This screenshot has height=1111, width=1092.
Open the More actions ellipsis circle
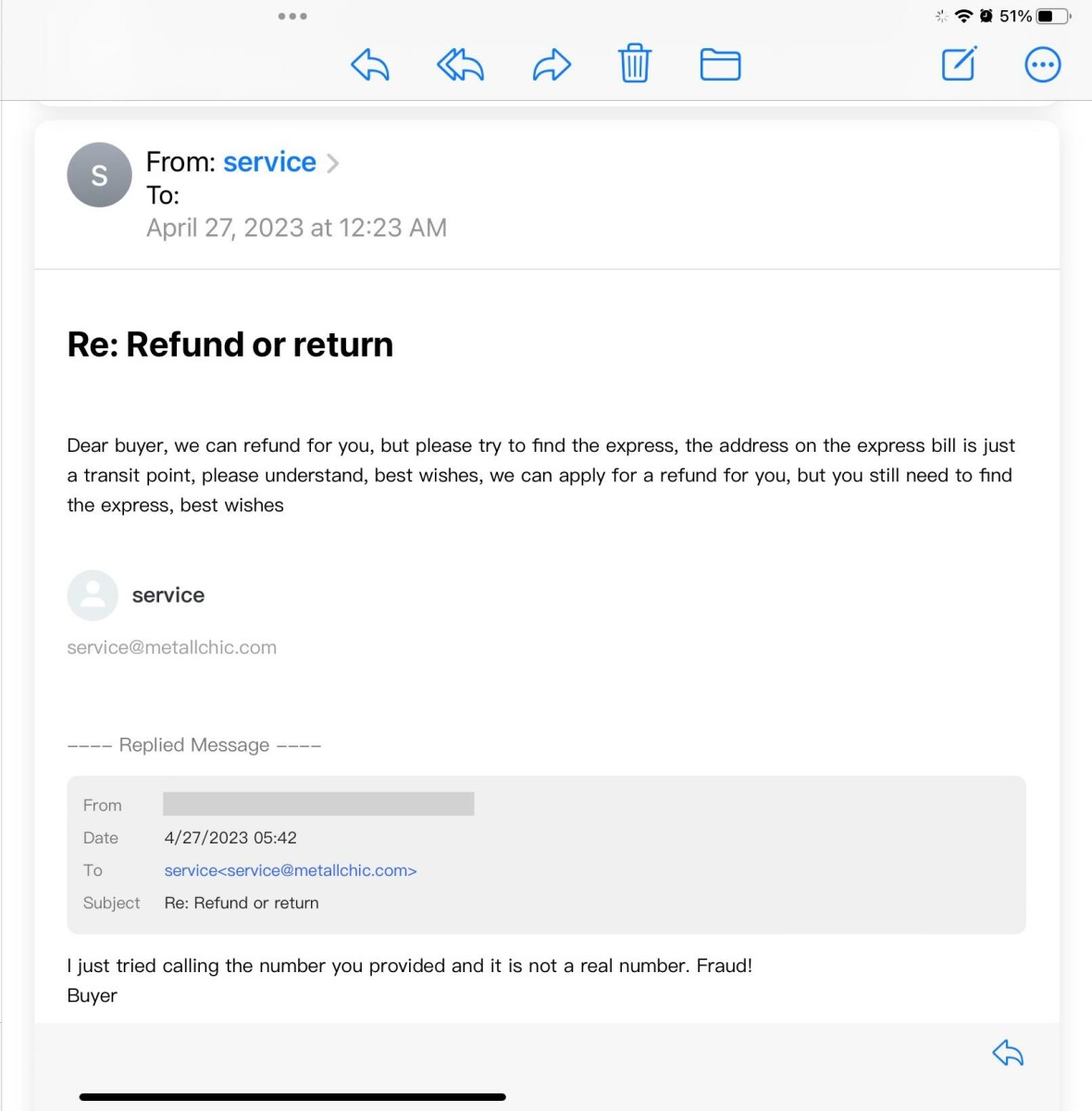(1042, 65)
